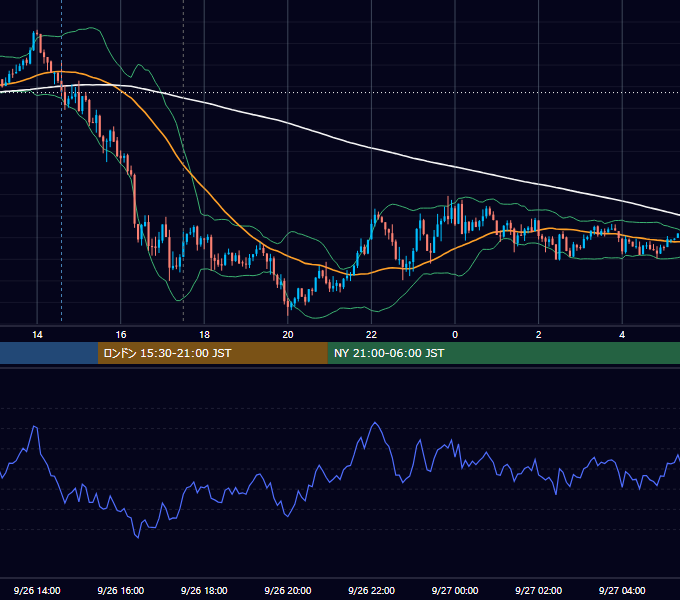The image size is (680, 600).
Task: Click the date label 9/26 20:00
Action: tap(288, 590)
